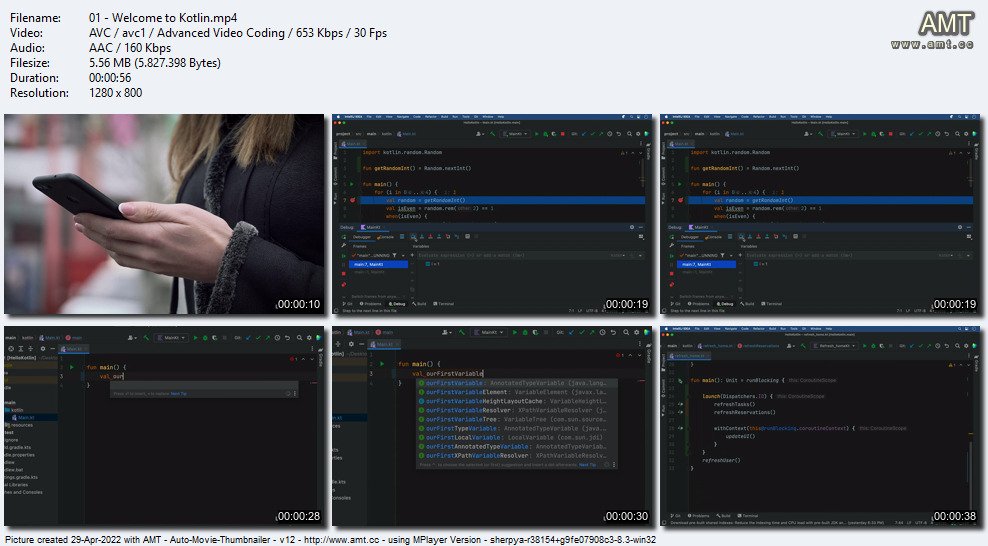Image resolution: width=988 pixels, height=546 pixels.
Task: Click the settings gear icon in 00:00:30 frame toolbar
Action: (636, 333)
